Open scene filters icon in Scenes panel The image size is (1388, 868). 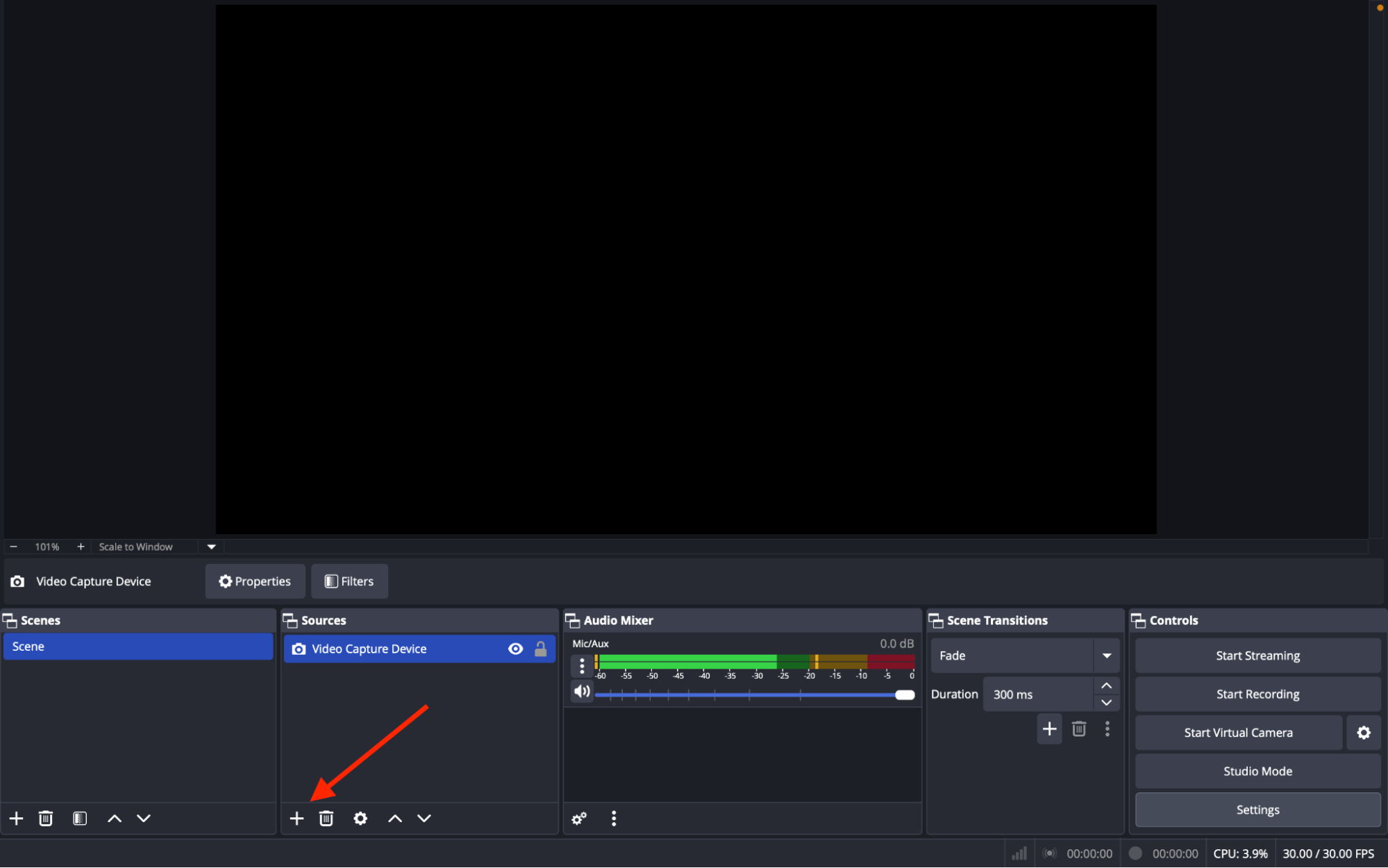coord(80,819)
